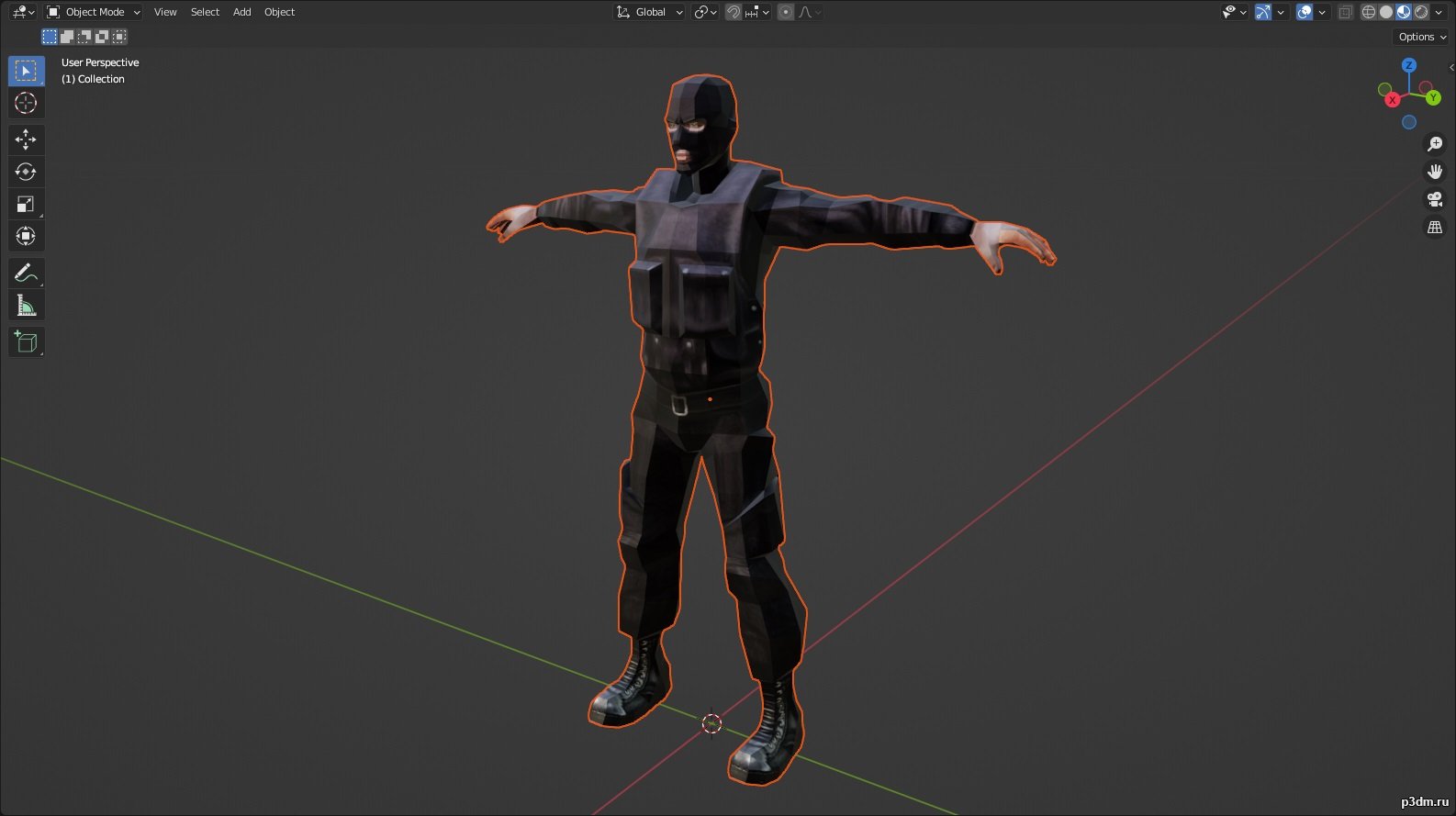Toggle perspective/orthographic grid view icon
The image size is (1456, 816).
click(1434, 227)
